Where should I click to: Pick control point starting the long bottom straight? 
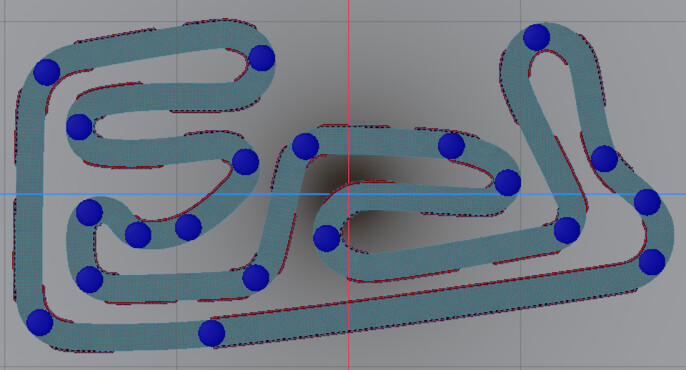pos(212,333)
